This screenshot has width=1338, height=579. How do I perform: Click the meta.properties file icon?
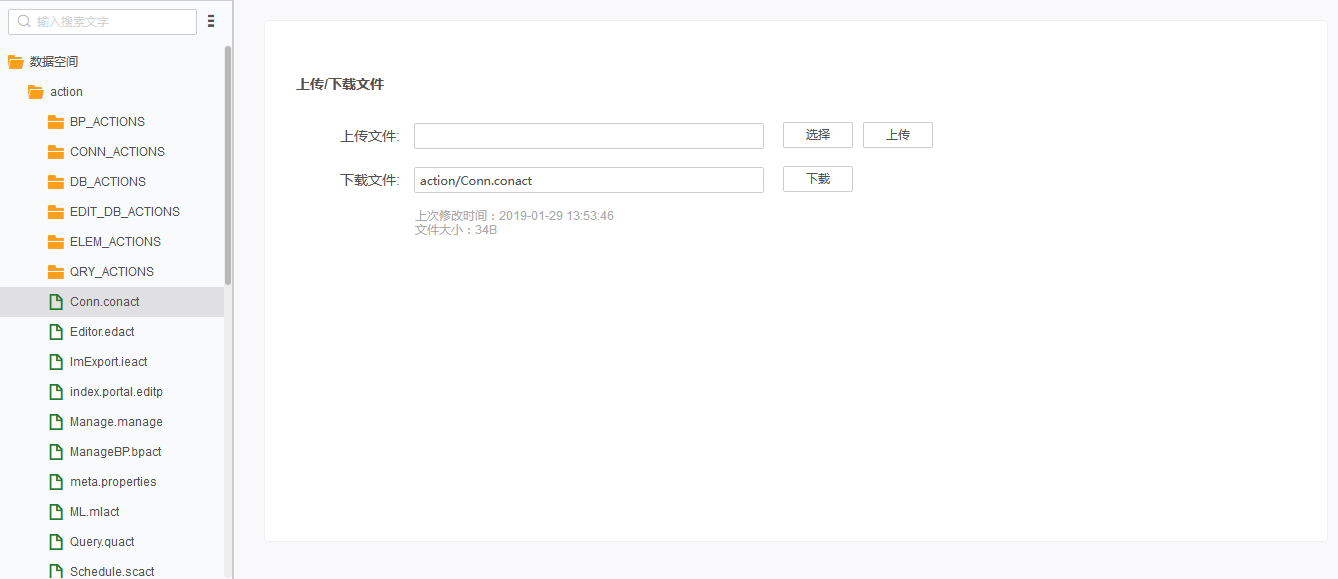coord(56,482)
